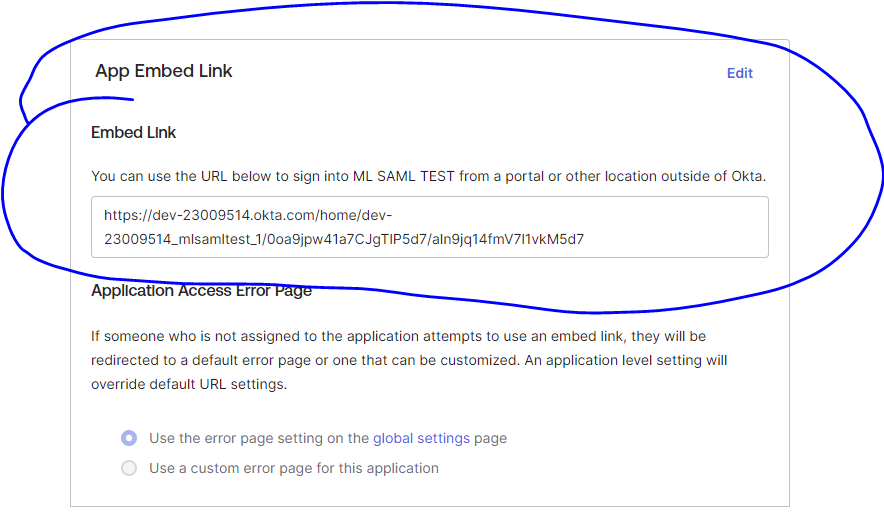
Task: Click the Embed Link subheading
Action: tap(134, 133)
